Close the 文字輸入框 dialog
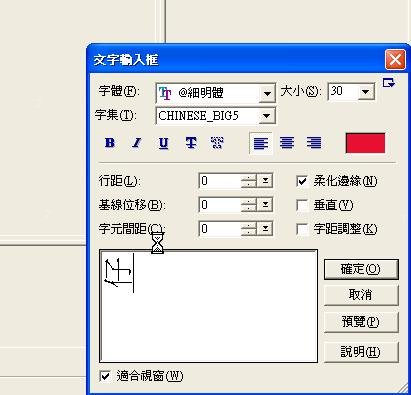 (x=395, y=60)
